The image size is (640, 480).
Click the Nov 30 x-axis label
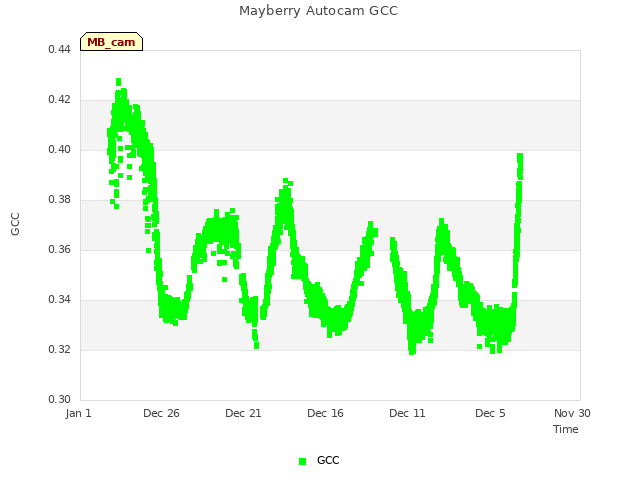572,413
